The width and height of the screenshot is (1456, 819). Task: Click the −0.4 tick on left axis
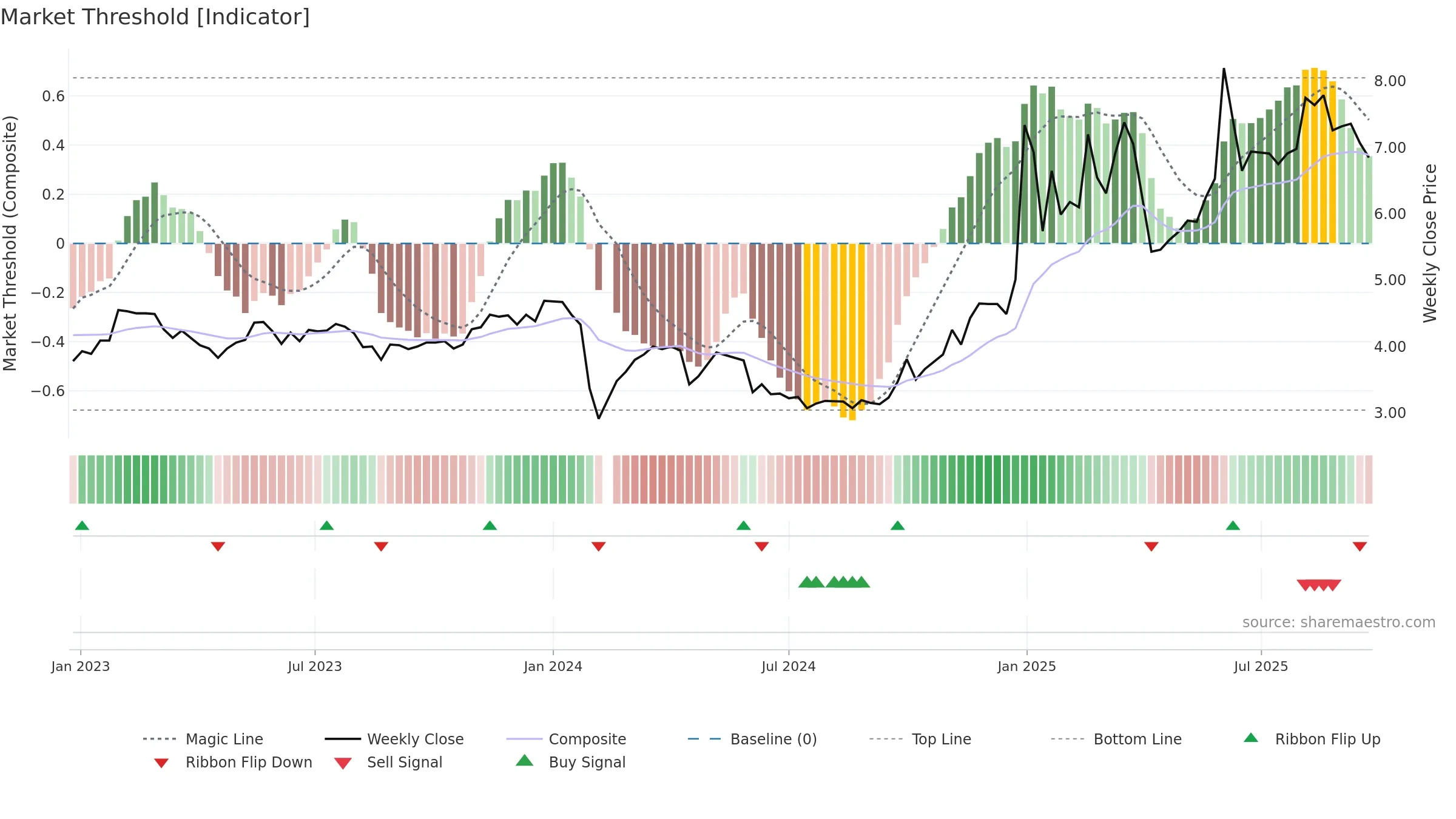(48, 342)
